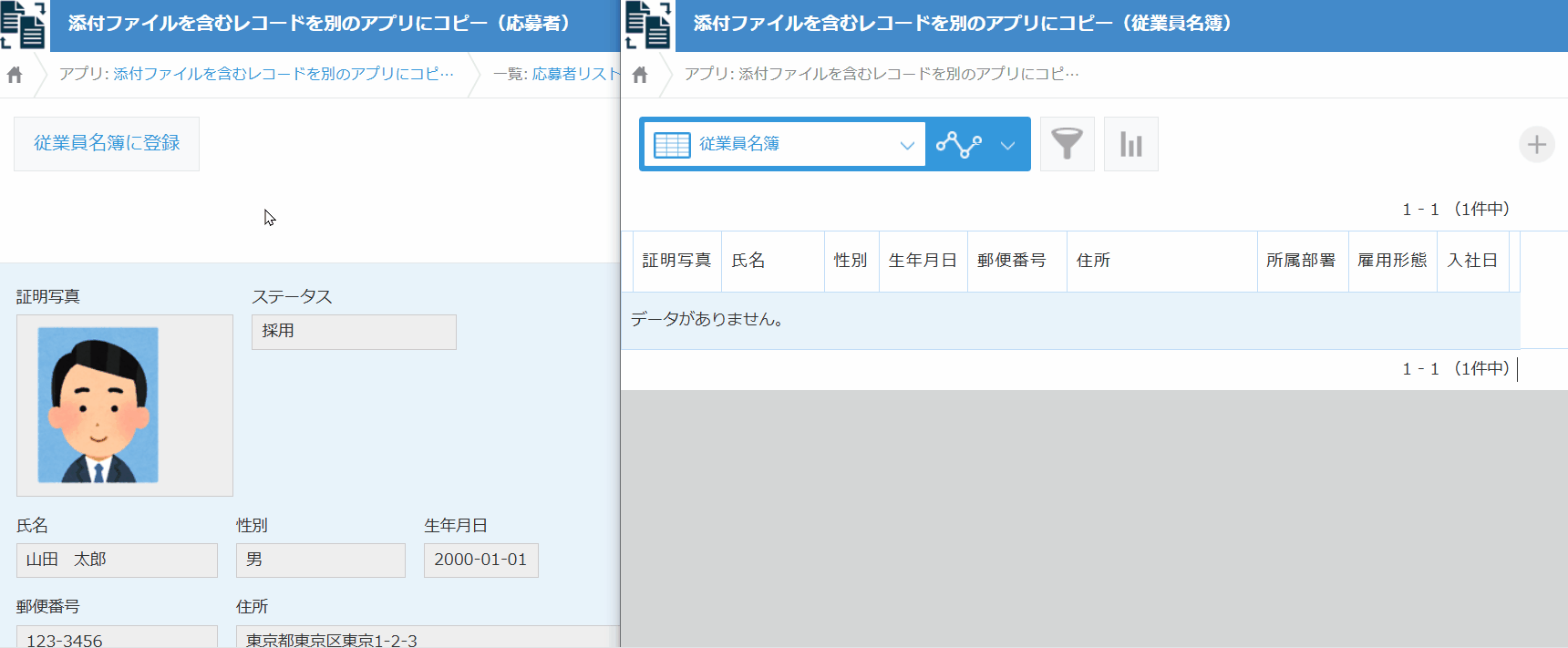Open the app link in right breadcrumb

881,74
